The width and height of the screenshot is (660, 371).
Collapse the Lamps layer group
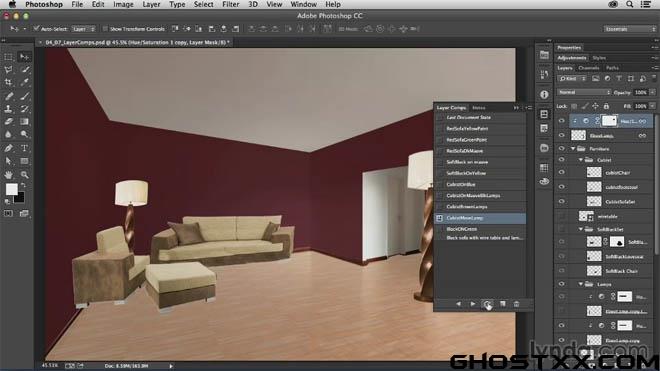(x=581, y=284)
